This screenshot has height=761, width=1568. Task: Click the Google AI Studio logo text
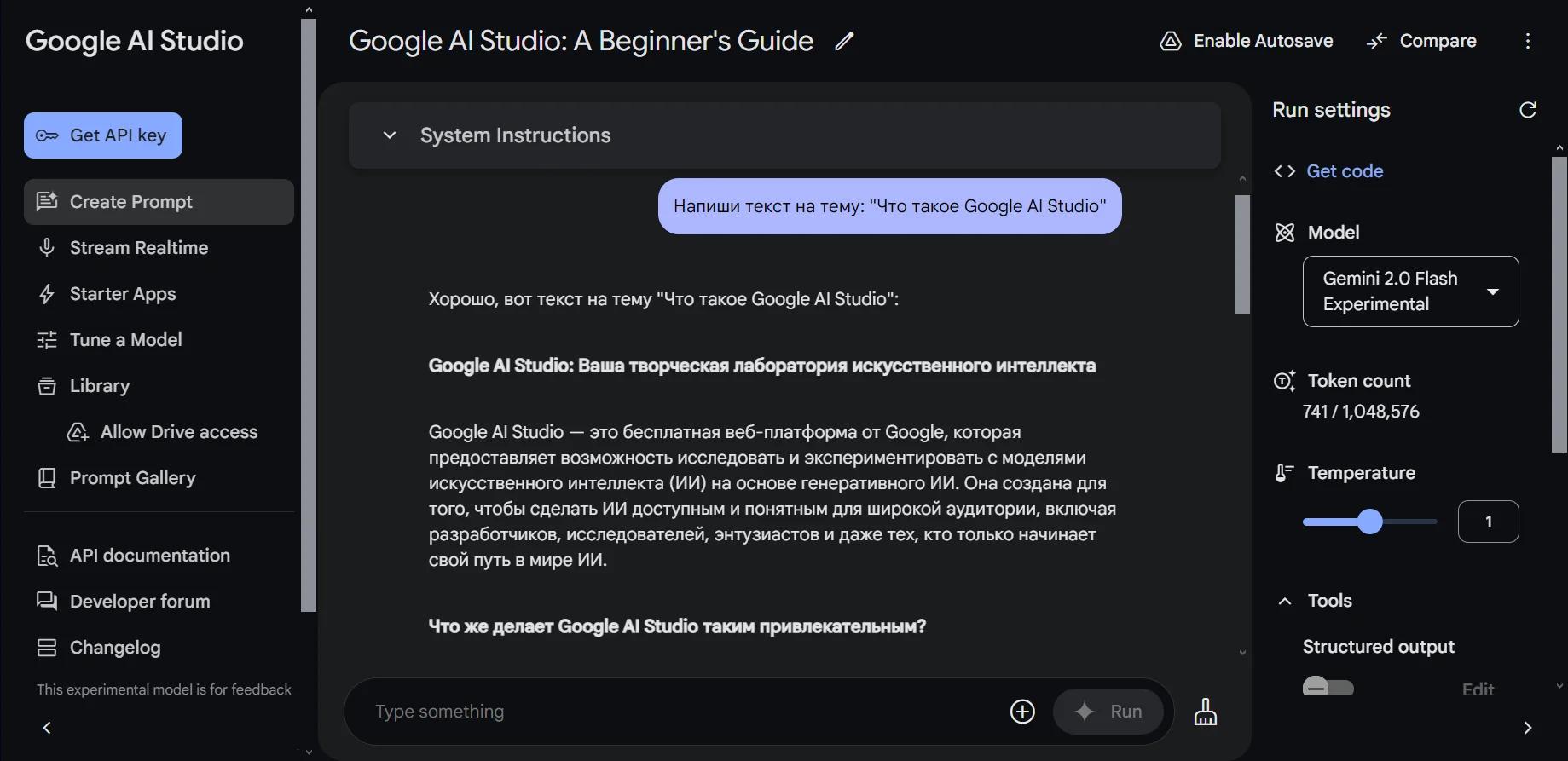pos(135,41)
